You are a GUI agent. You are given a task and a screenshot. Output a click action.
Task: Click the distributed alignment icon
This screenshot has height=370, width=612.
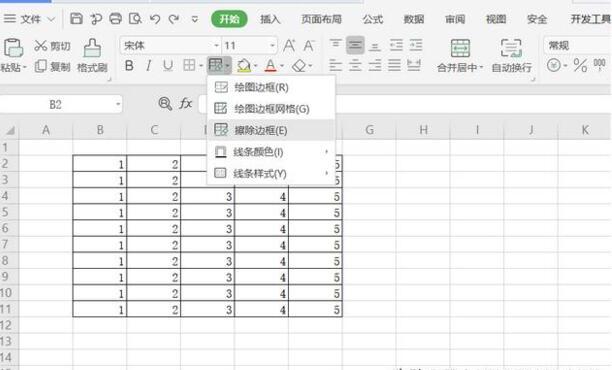(x=414, y=65)
